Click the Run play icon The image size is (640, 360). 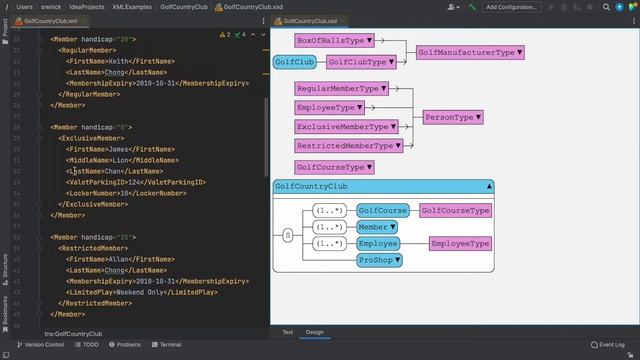[x=551, y=7]
